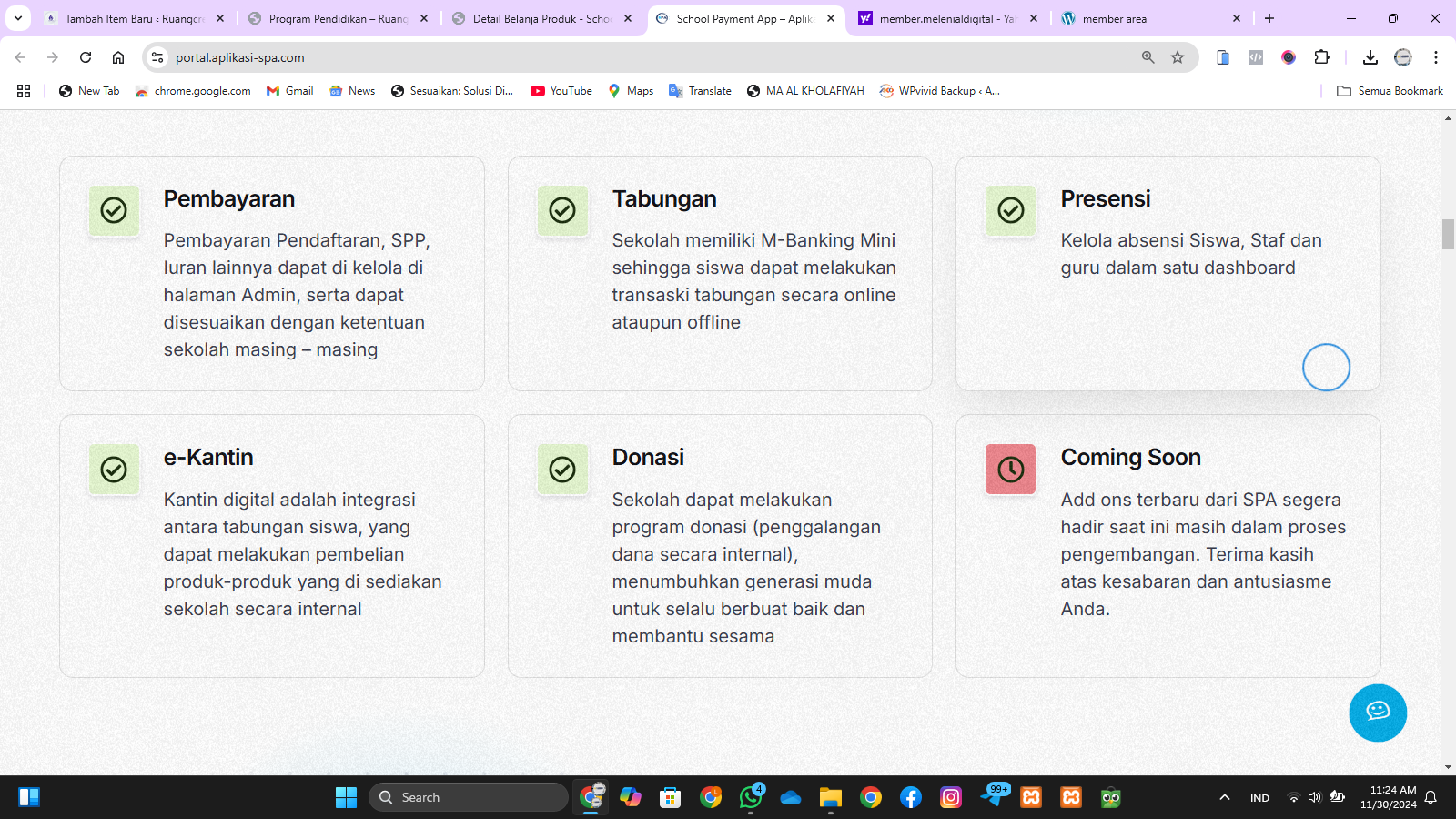Expand the tab search dropdown arrow
The height and width of the screenshot is (819, 1456).
[17, 18]
